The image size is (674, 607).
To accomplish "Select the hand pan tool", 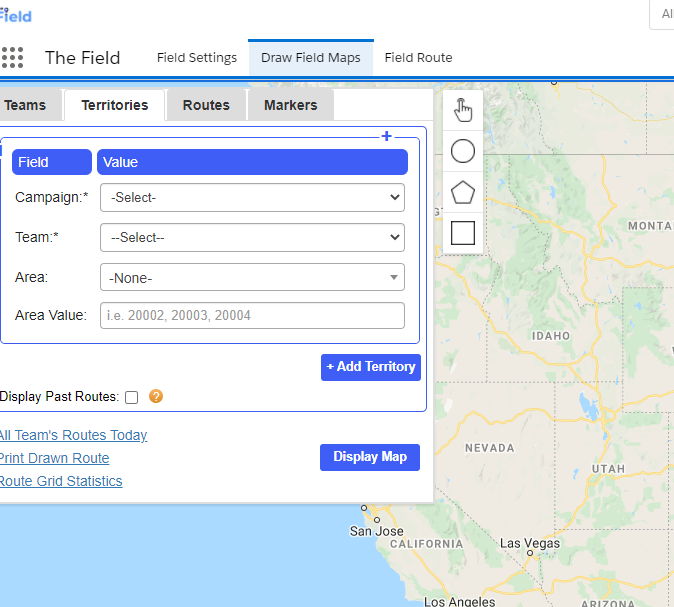I will [x=463, y=110].
